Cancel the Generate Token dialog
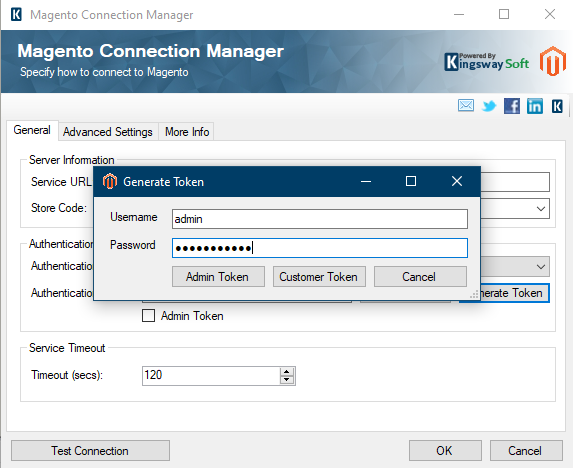This screenshot has height=468, width=573. 420,277
